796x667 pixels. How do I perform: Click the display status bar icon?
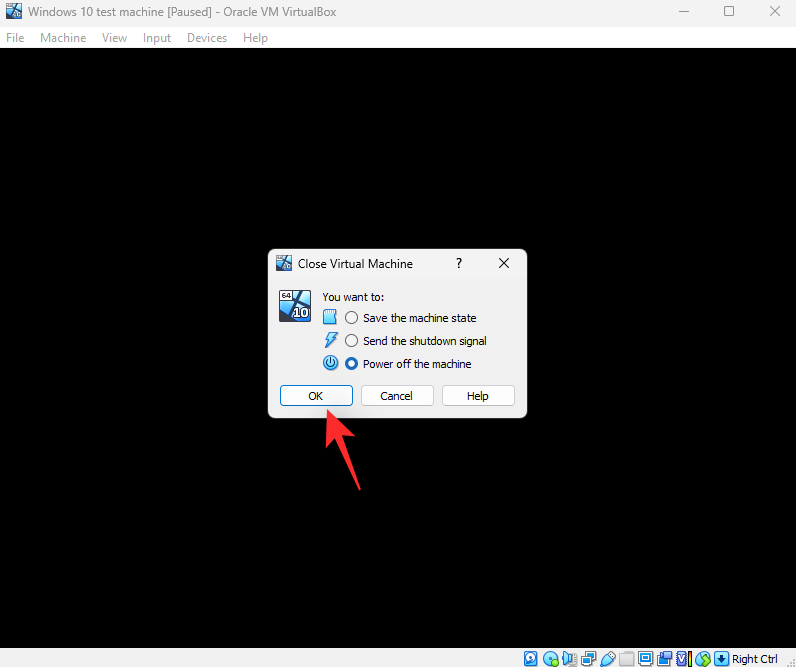tap(645, 658)
